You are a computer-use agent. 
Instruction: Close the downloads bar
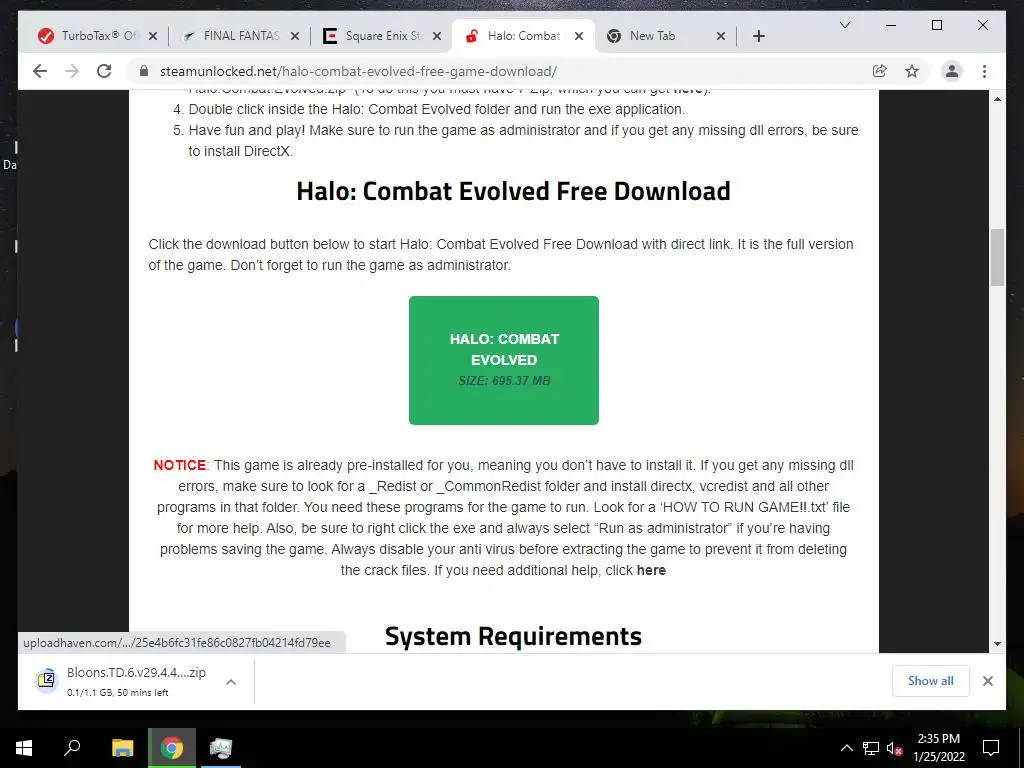987,681
